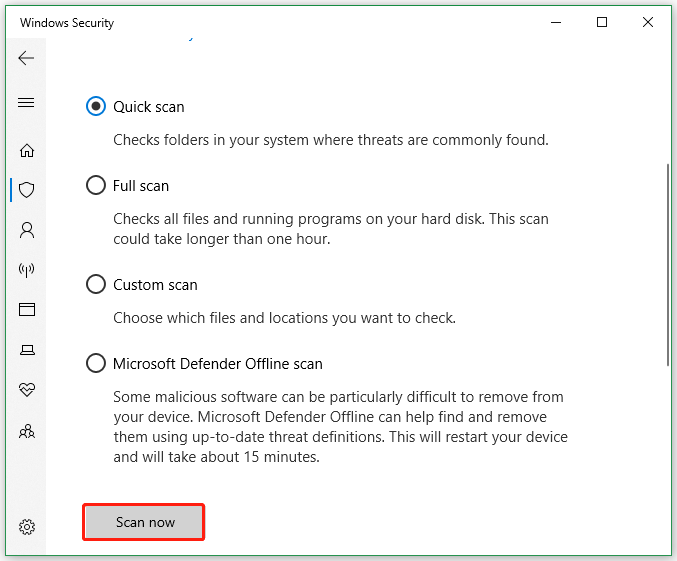Go back using the back arrow
Screen dimensions: 677x561
[x=26, y=58]
